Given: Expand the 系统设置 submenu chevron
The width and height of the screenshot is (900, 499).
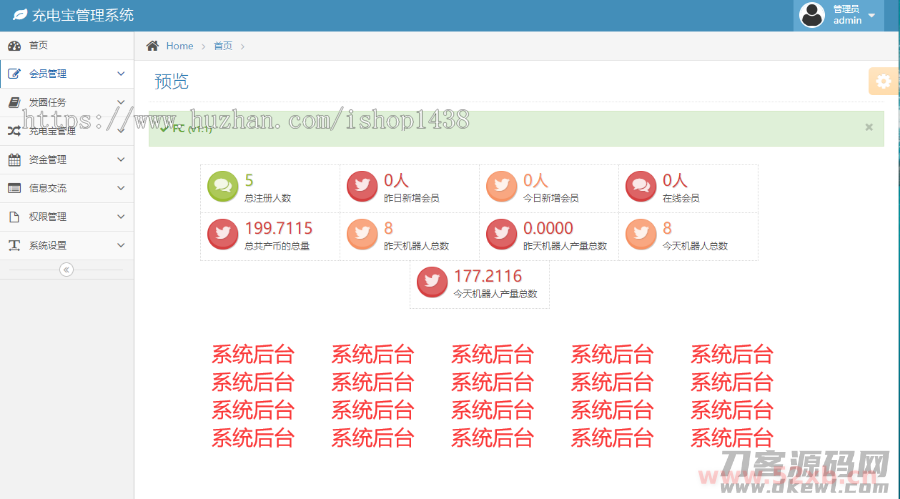Looking at the screenshot, I should click(121, 245).
